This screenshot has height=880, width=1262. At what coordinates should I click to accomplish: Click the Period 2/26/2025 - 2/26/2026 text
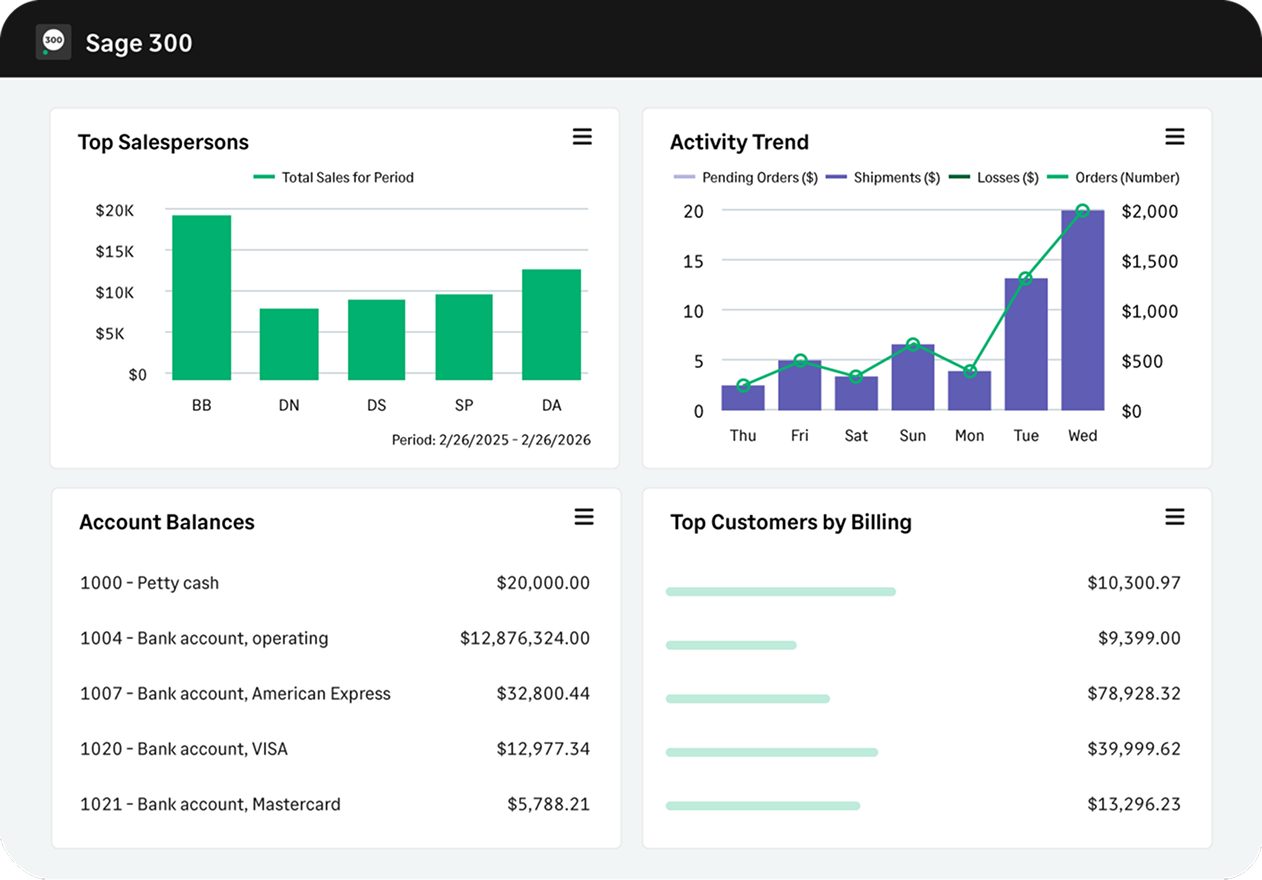491,440
